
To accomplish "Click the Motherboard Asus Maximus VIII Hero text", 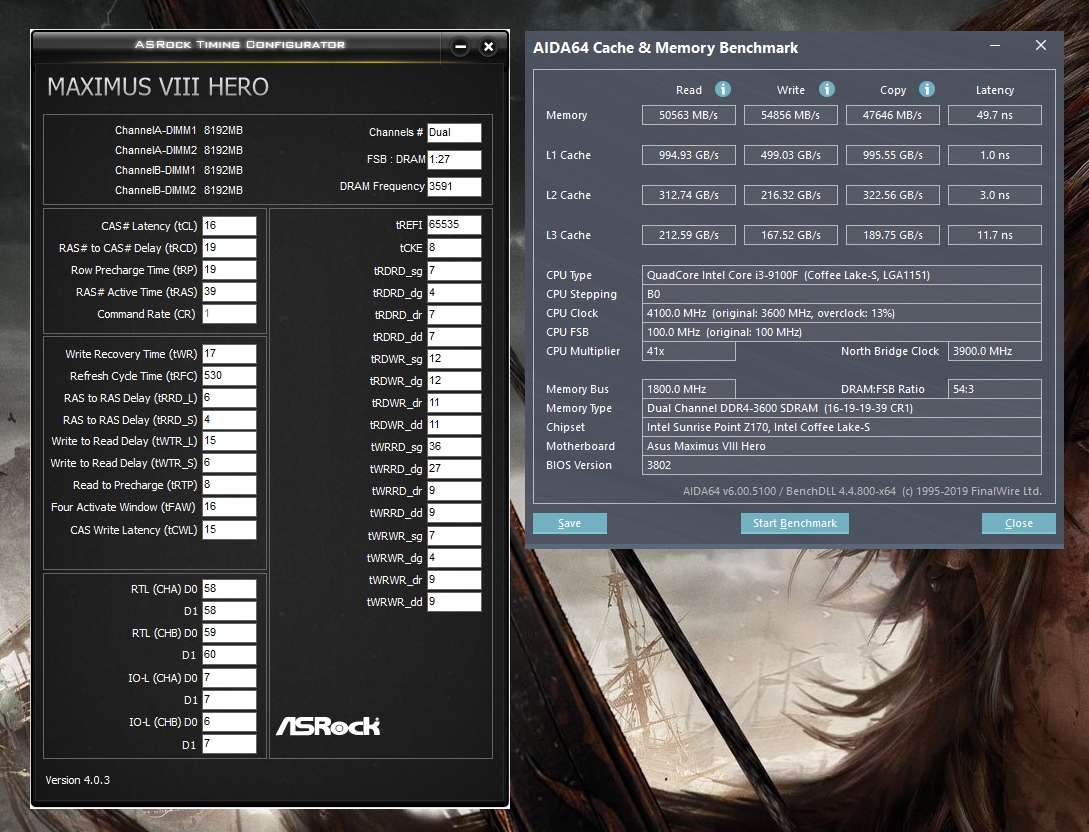I will 841,447.
